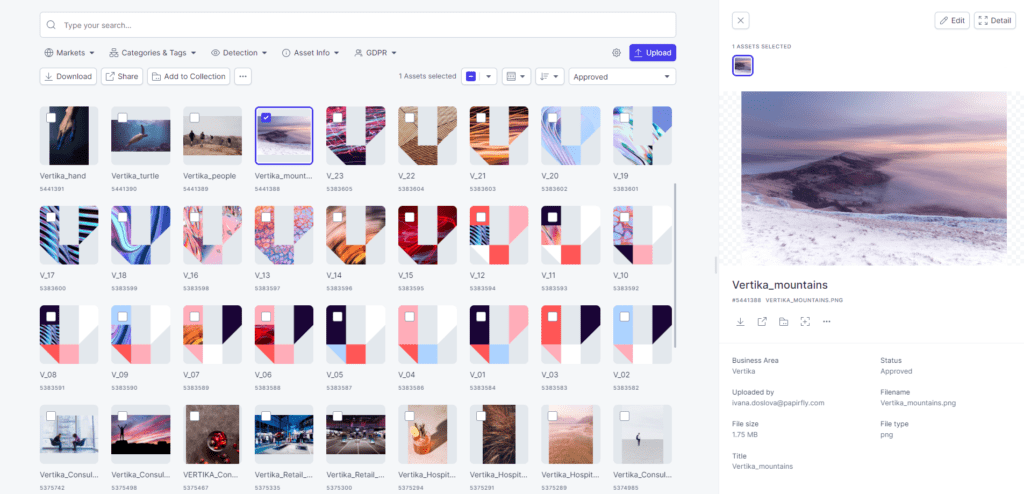The height and width of the screenshot is (494, 1024).
Task: Open the V_05 asset thumbnail
Action: coord(355,334)
